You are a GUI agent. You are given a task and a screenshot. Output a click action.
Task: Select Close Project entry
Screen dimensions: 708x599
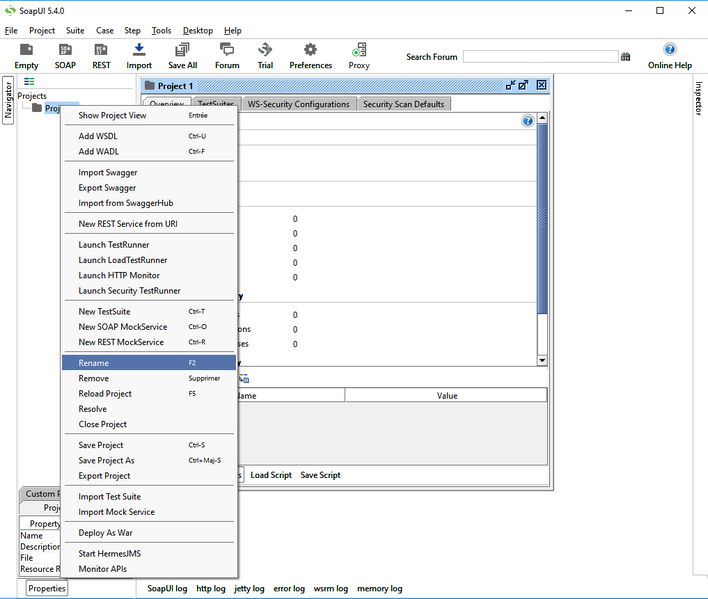pyautogui.click(x=149, y=424)
